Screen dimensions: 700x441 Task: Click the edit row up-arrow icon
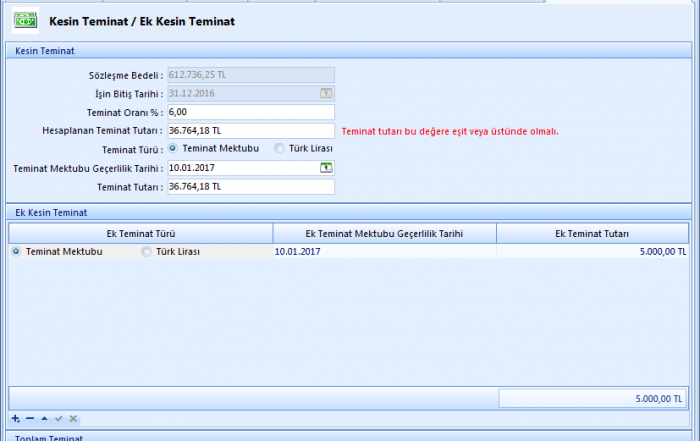44,418
